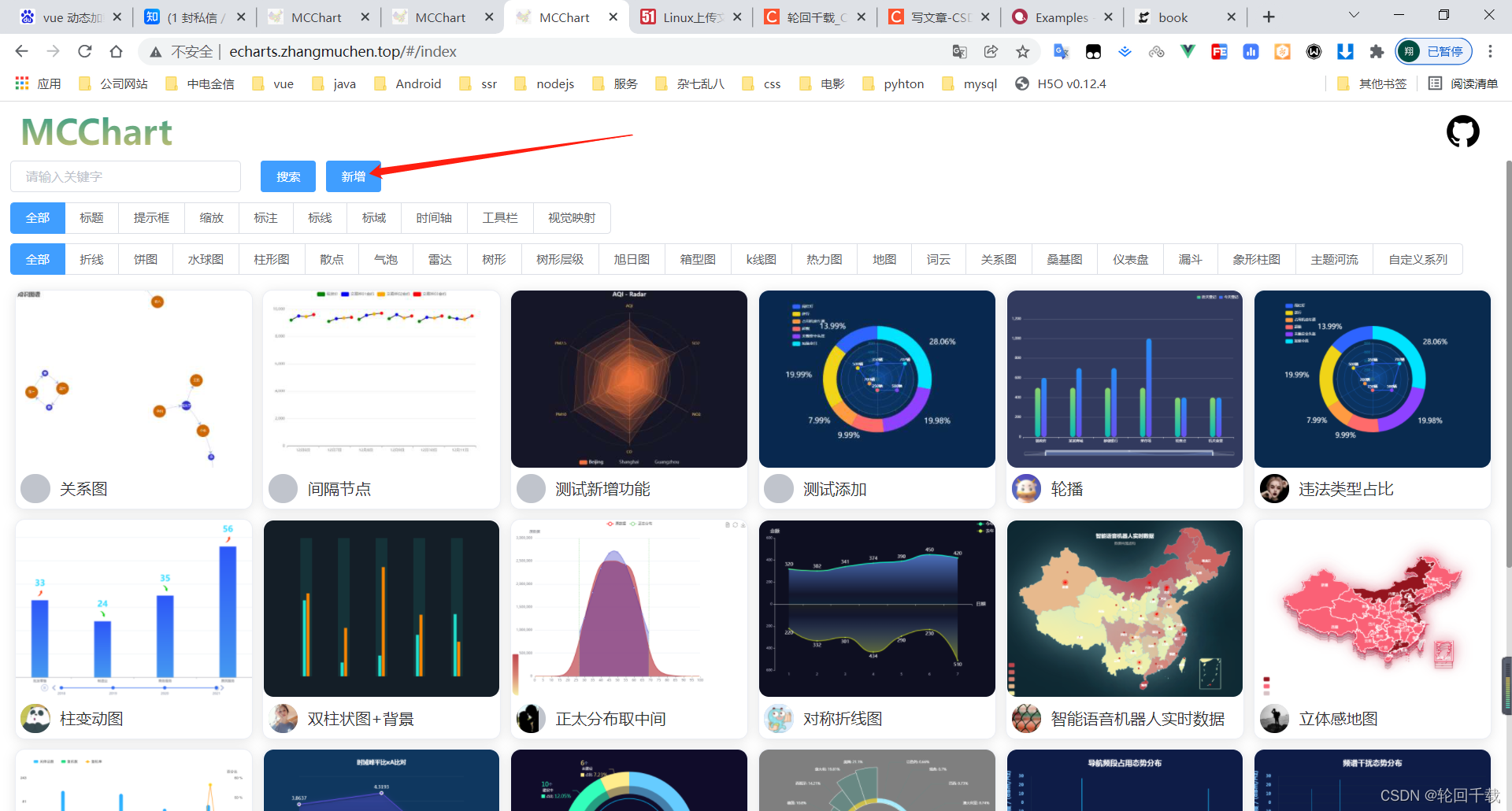Filter charts by 雷达 type

click(x=439, y=259)
